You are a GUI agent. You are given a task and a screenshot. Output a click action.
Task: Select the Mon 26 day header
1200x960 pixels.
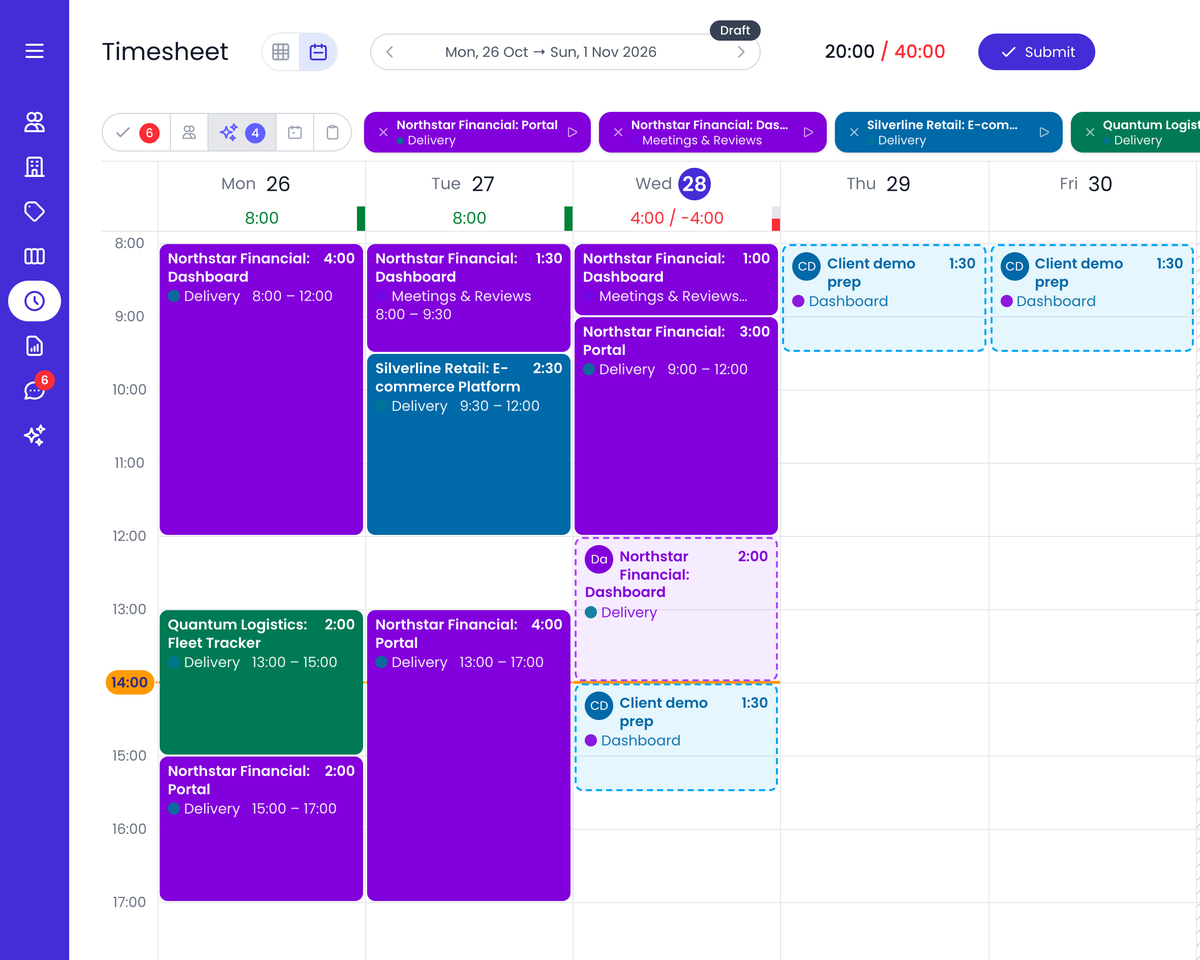(x=255, y=184)
